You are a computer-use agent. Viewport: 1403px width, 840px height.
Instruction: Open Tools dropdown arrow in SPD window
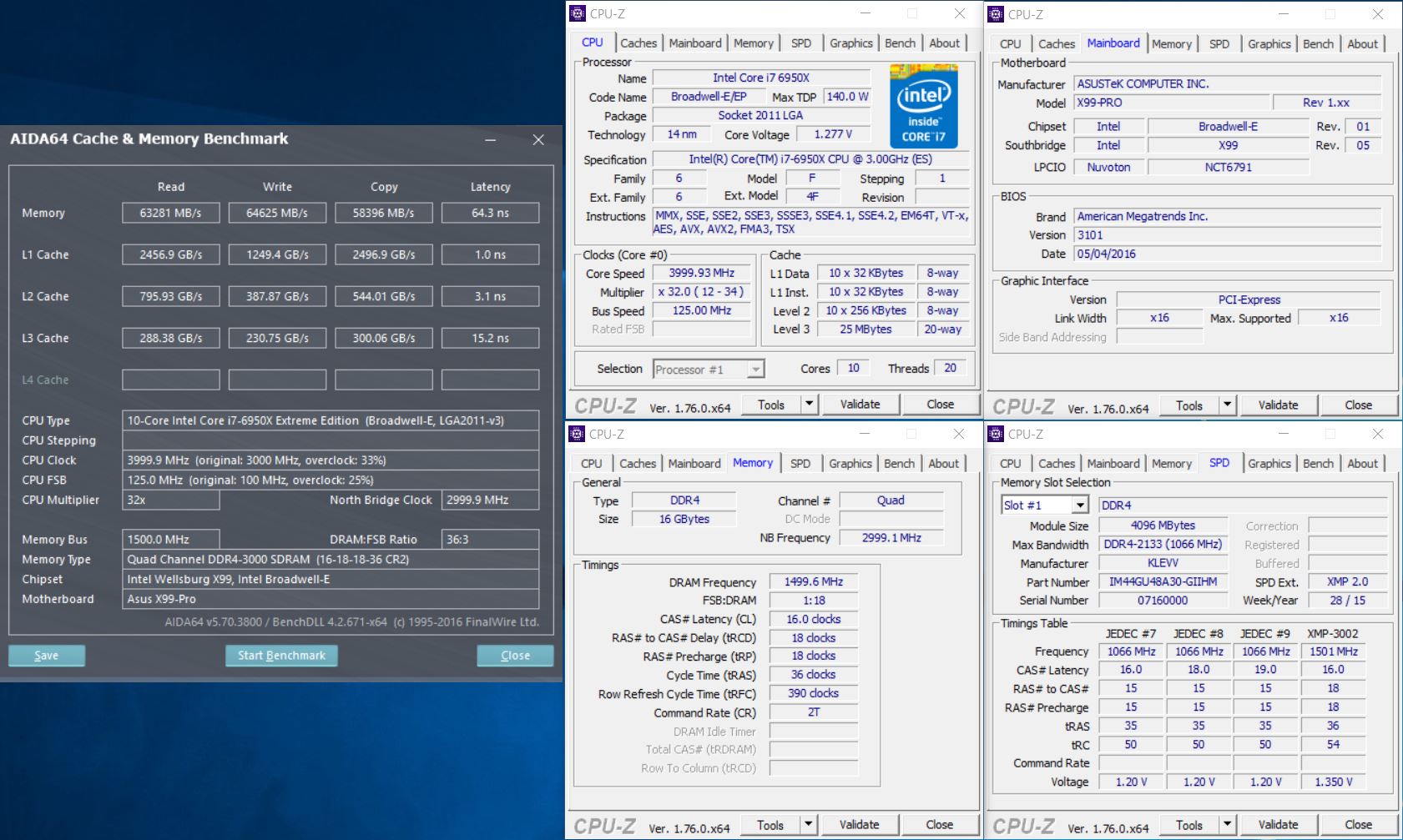point(1227,825)
